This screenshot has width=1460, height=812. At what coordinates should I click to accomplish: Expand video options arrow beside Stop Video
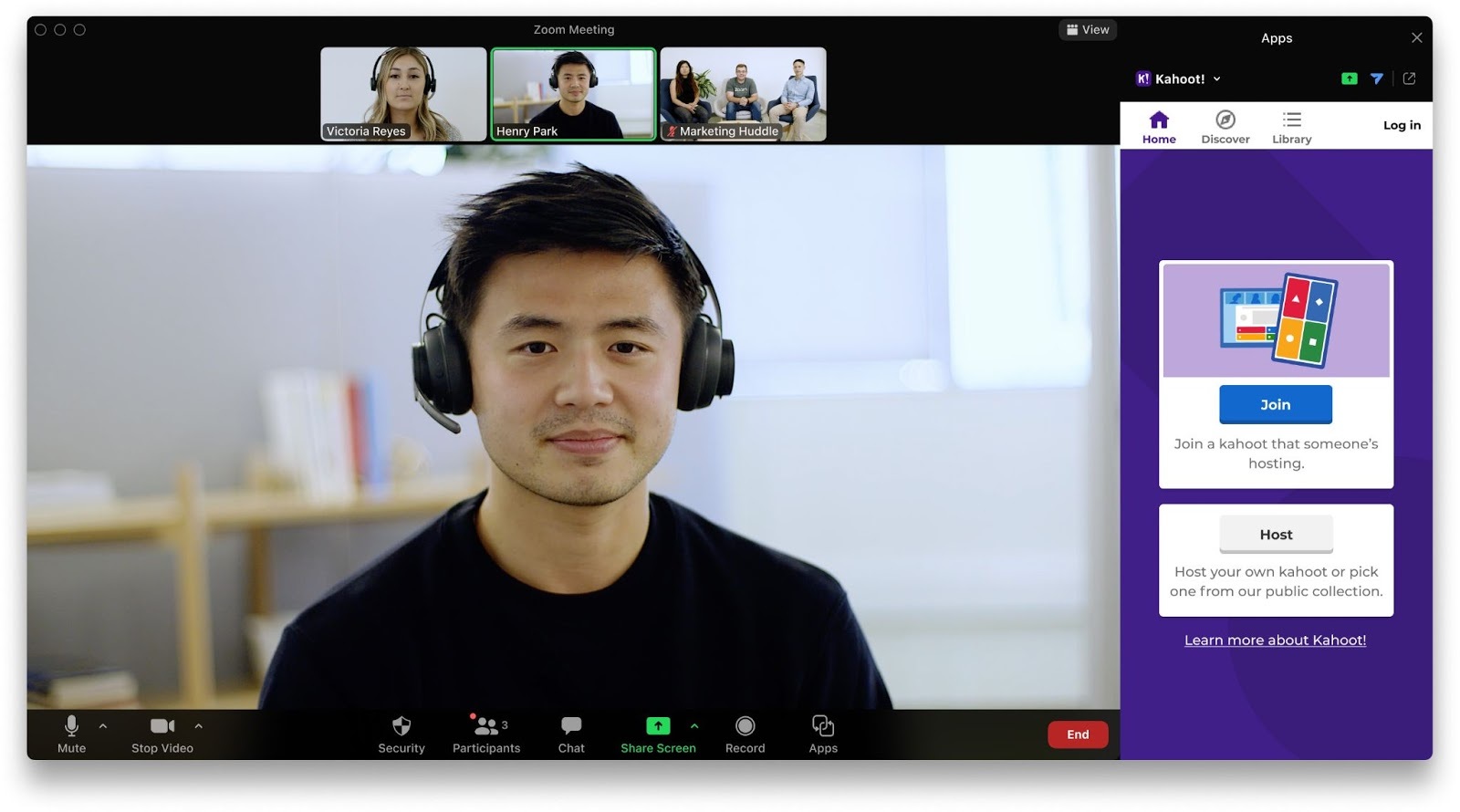pos(199,726)
